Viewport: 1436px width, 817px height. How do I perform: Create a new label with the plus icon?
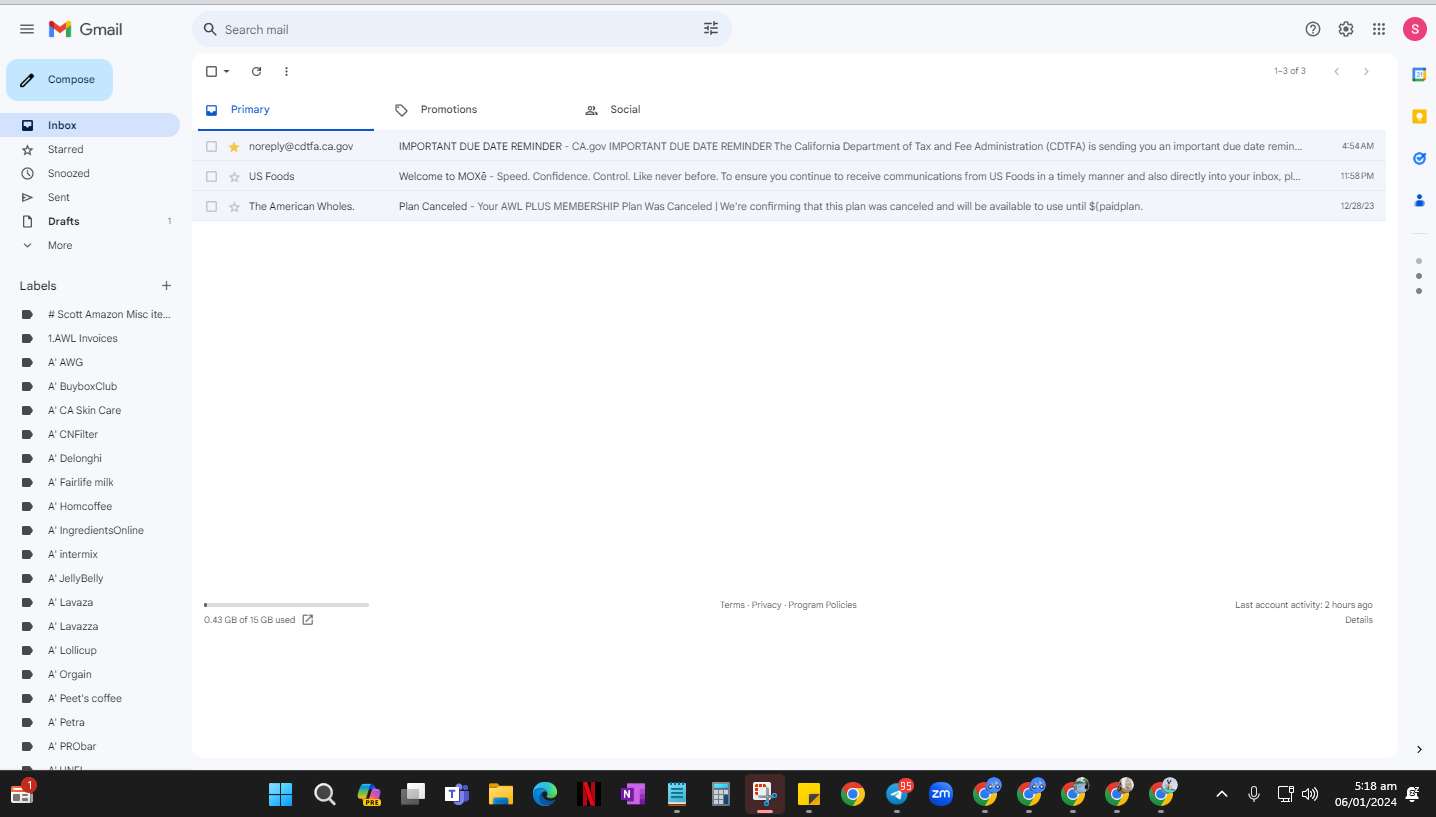(166, 286)
